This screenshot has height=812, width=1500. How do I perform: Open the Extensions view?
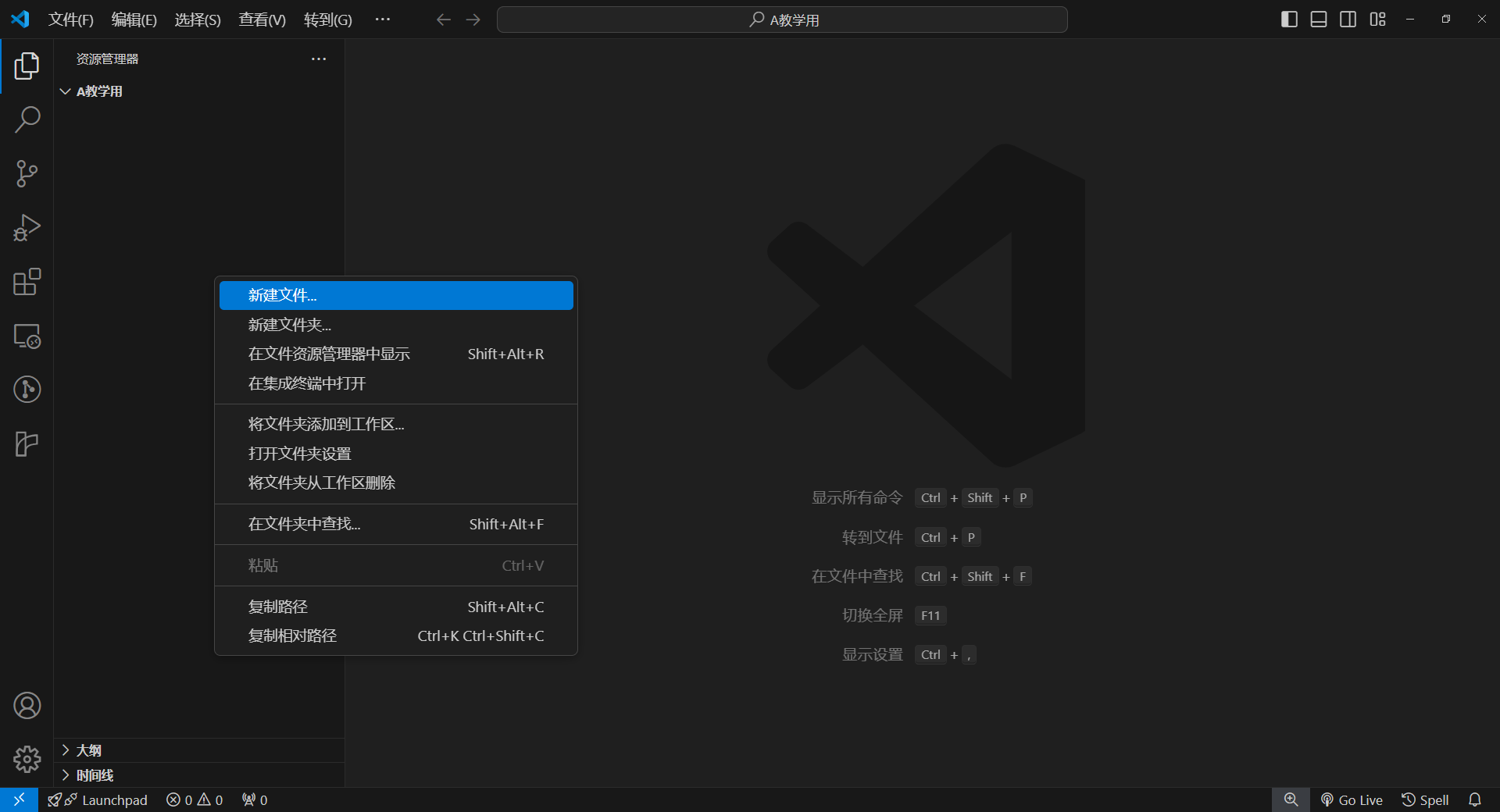(x=27, y=282)
